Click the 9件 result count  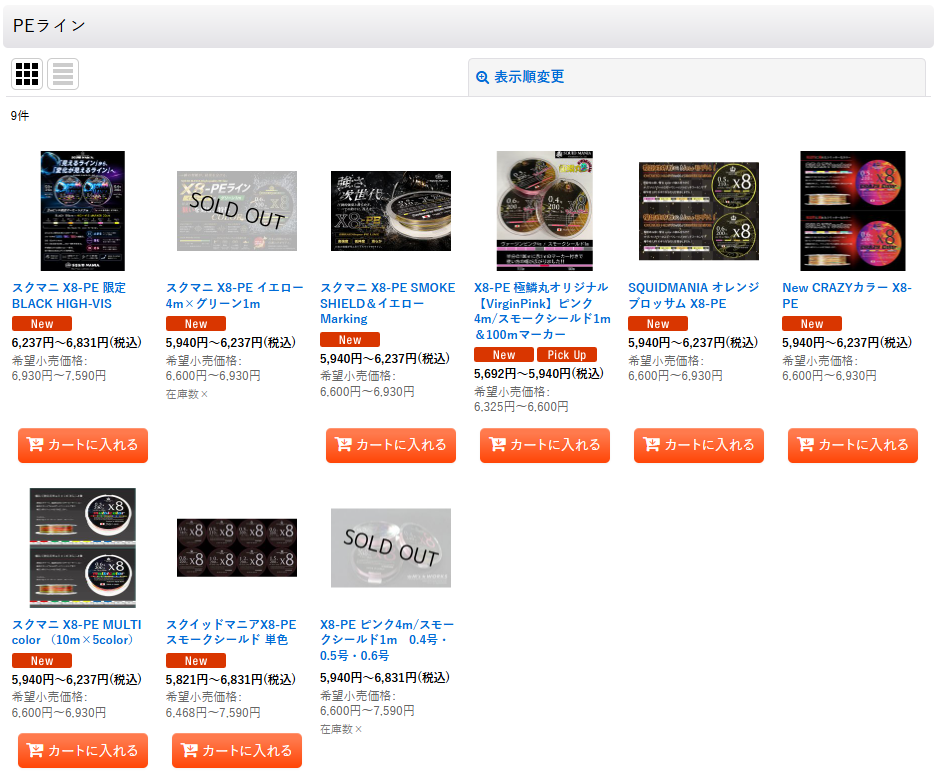pos(20,116)
